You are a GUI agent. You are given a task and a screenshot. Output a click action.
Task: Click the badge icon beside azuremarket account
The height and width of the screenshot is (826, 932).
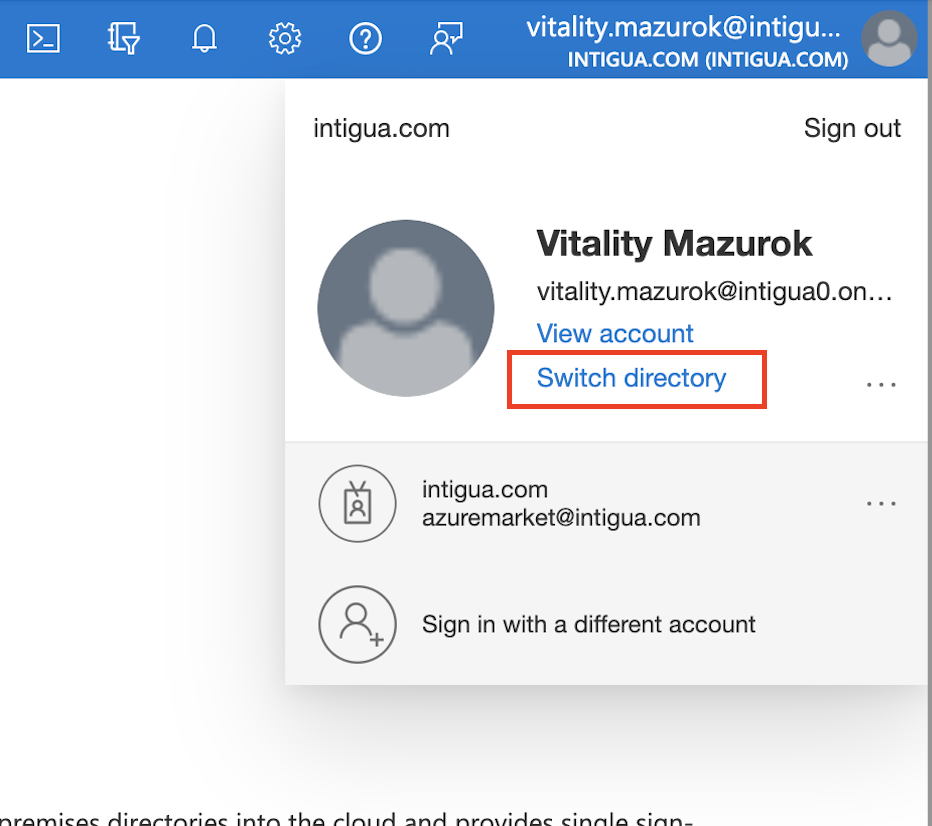(357, 504)
